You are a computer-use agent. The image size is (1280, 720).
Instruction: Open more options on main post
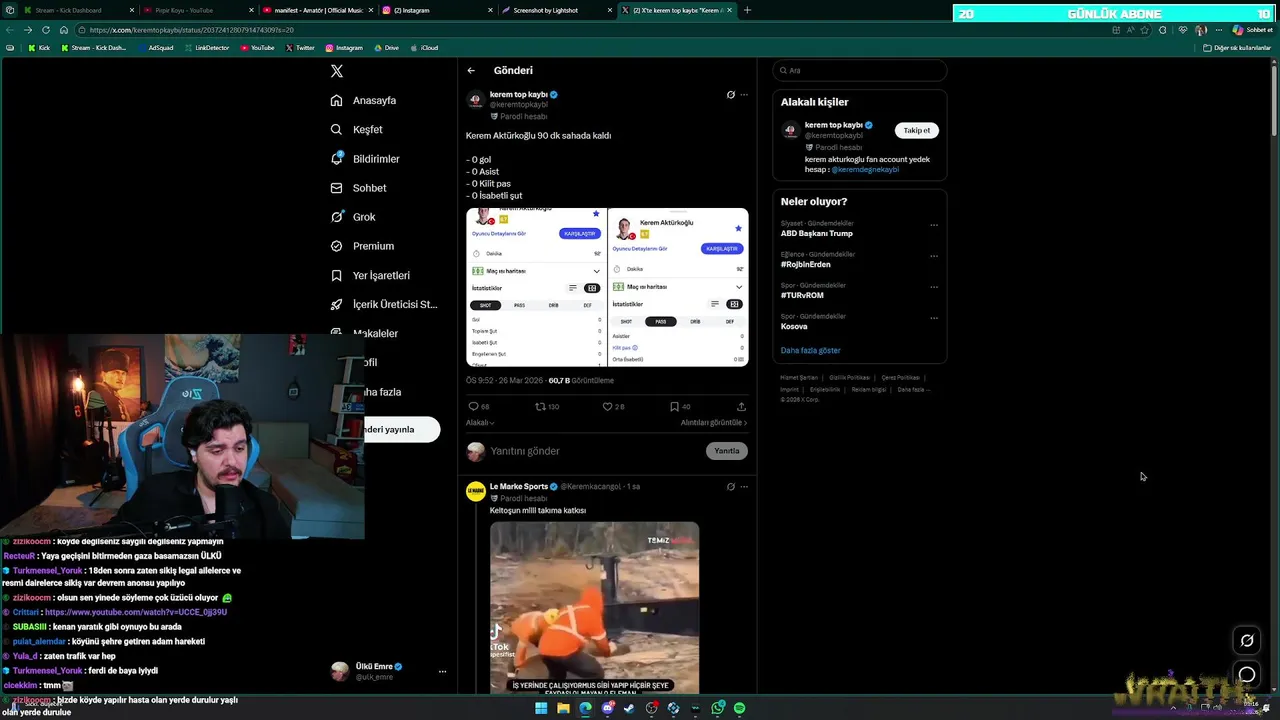point(744,95)
